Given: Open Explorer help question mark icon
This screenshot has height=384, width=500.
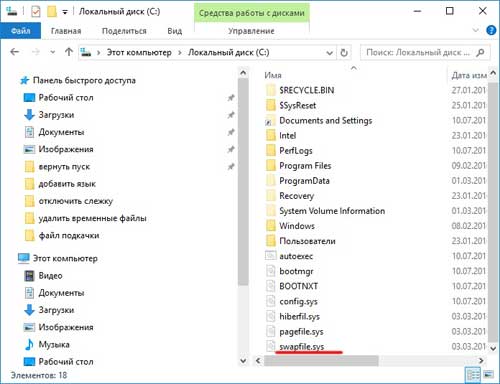Looking at the screenshot, I should [491, 30].
